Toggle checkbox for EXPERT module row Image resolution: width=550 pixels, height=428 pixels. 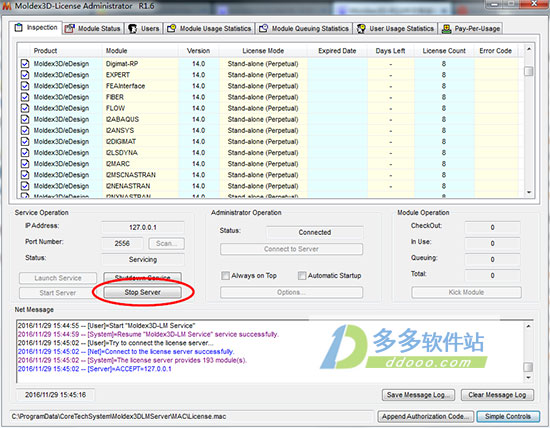25,75
